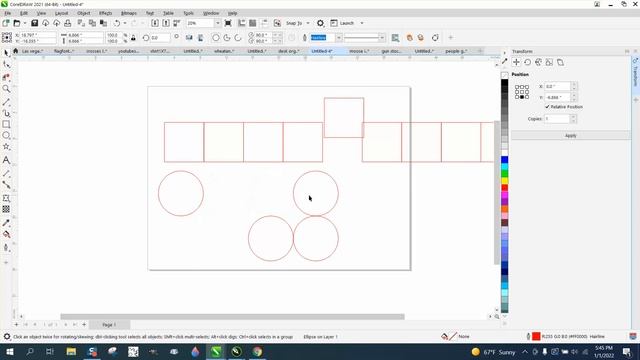
Task: Switch Transform docker to Skew
Action: click(x=560, y=62)
